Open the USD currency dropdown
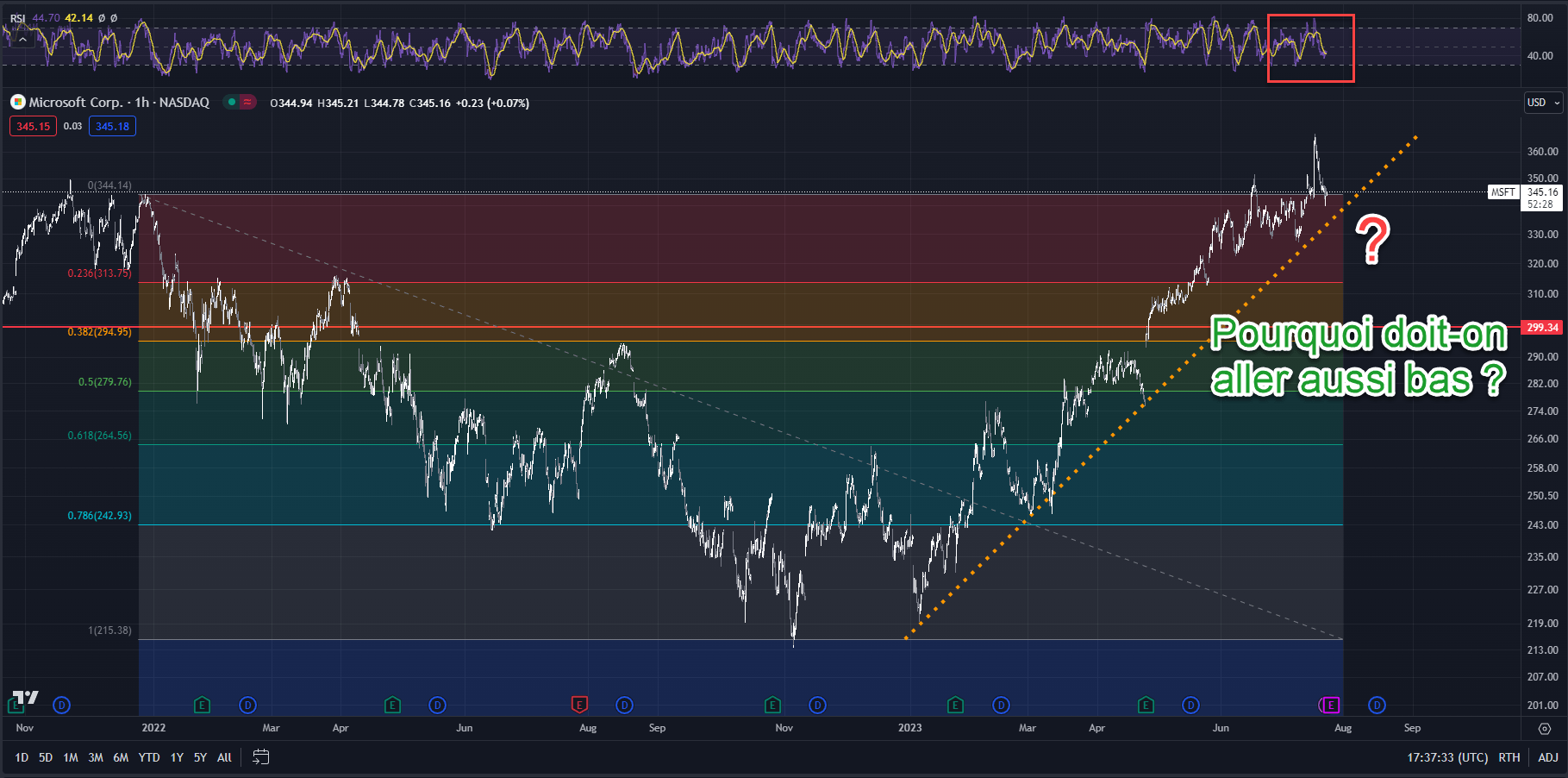Image resolution: width=1568 pixels, height=778 pixels. pos(1544,102)
